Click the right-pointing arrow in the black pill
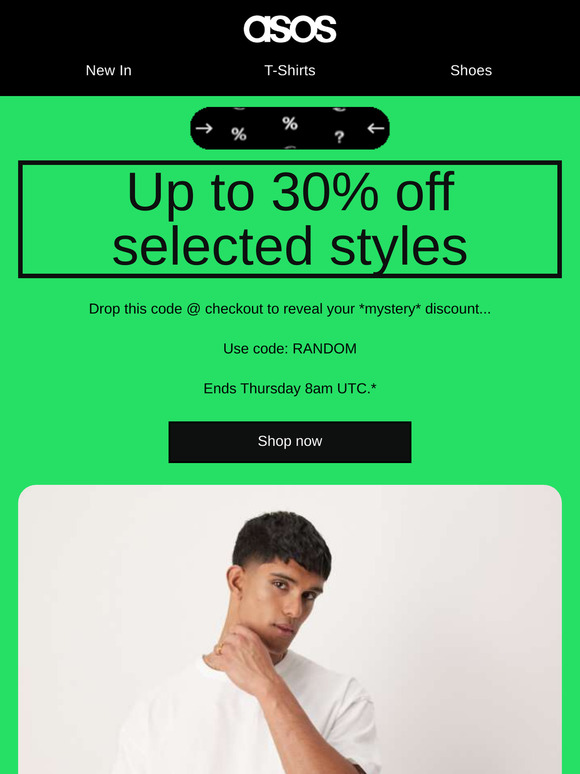The width and height of the screenshot is (580, 774). pyautogui.click(x=204, y=128)
